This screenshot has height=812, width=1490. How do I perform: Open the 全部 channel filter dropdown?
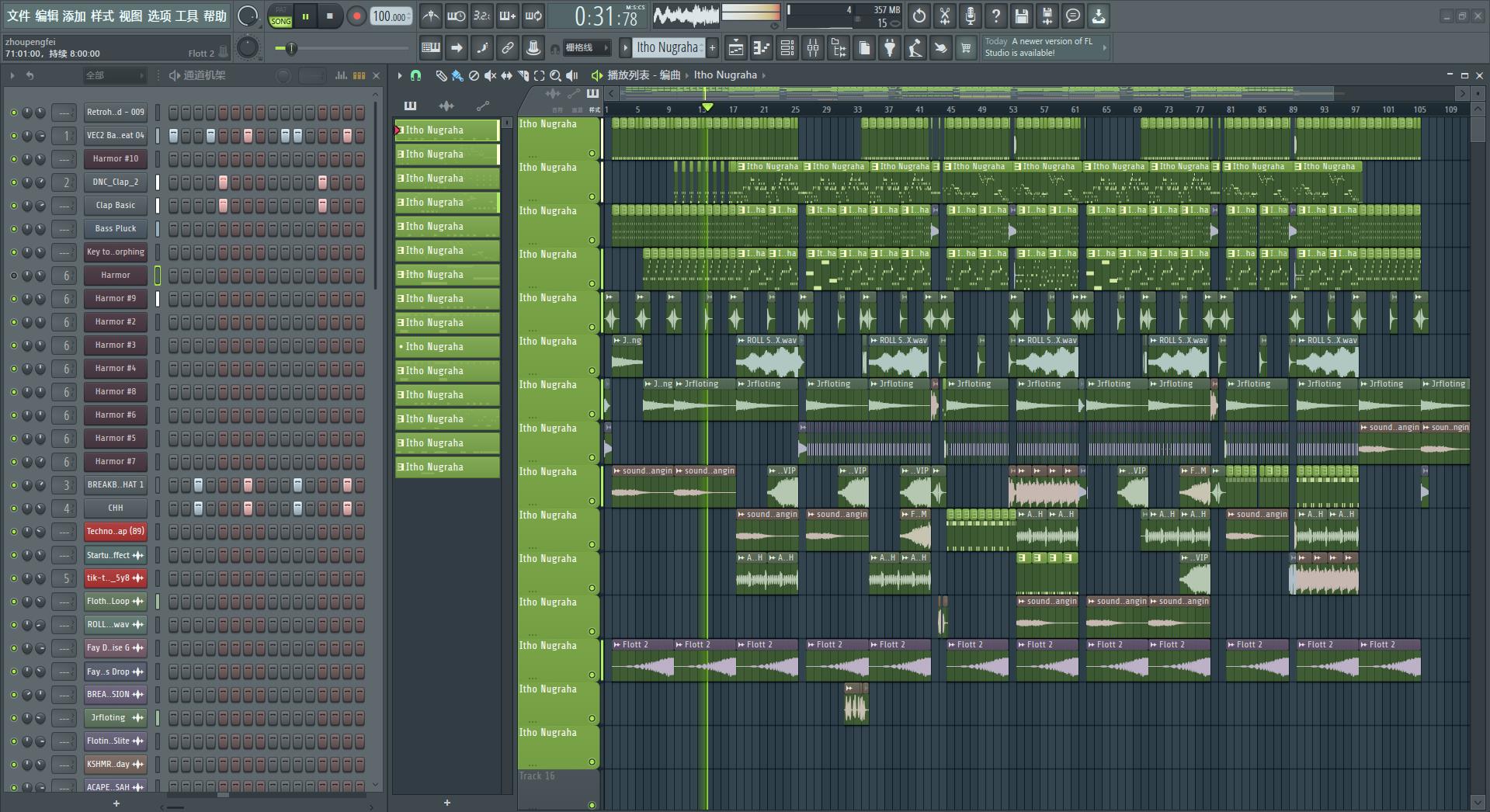point(115,75)
